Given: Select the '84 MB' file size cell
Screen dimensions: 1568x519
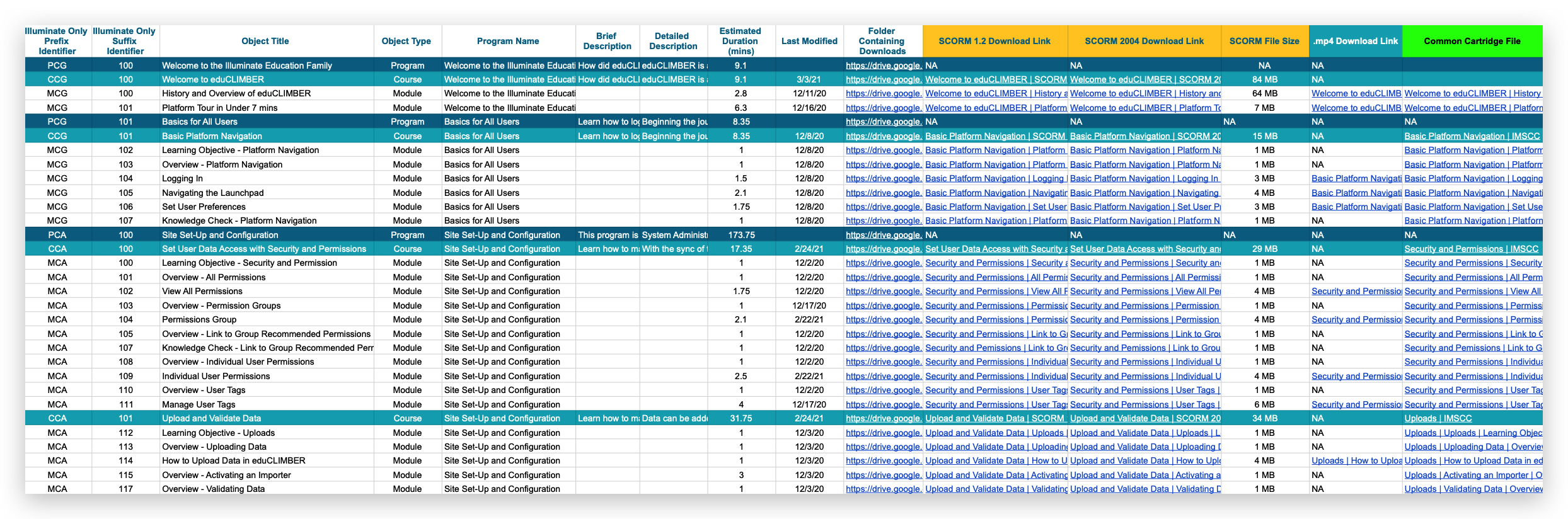Looking at the screenshot, I should pyautogui.click(x=1265, y=79).
